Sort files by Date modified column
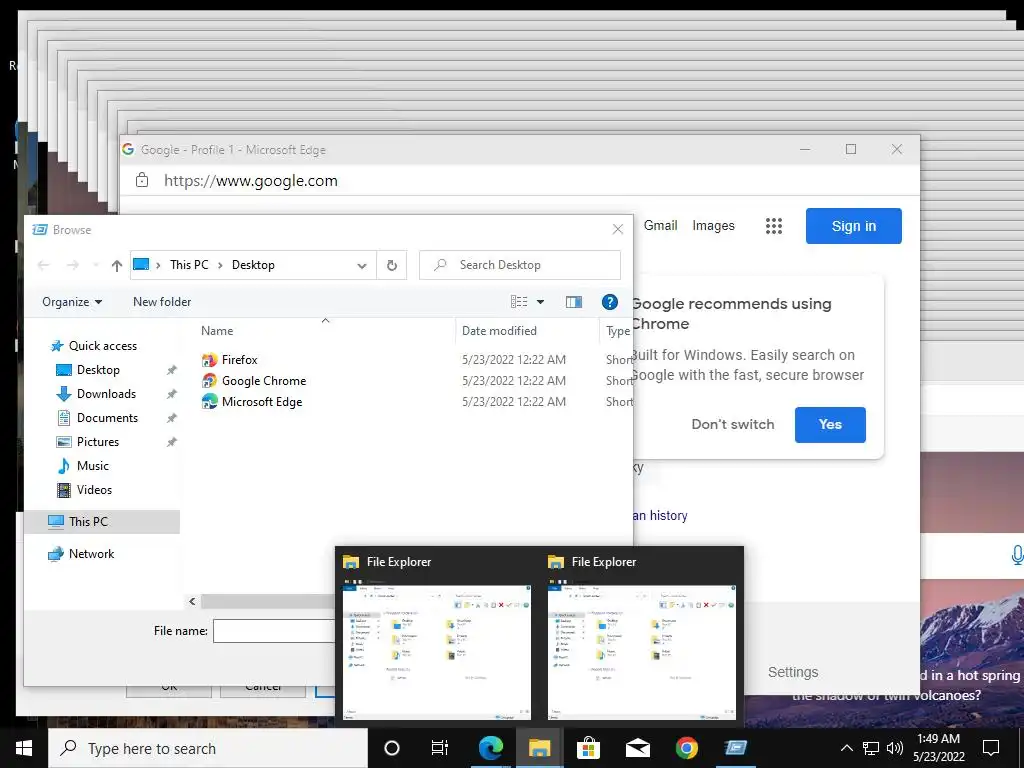Screen dimensions: 1024x768 (x=499, y=331)
